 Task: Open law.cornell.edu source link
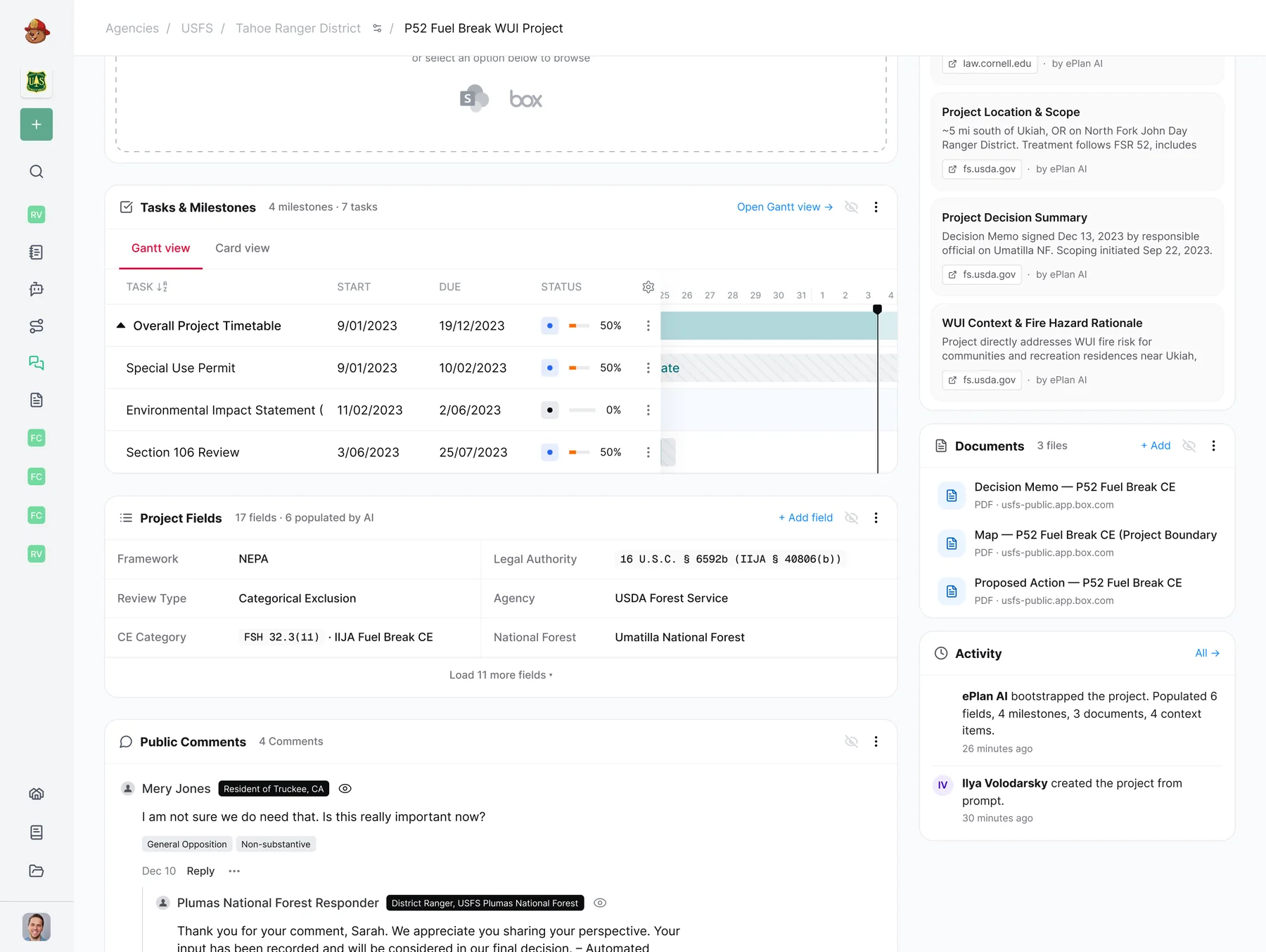click(990, 63)
